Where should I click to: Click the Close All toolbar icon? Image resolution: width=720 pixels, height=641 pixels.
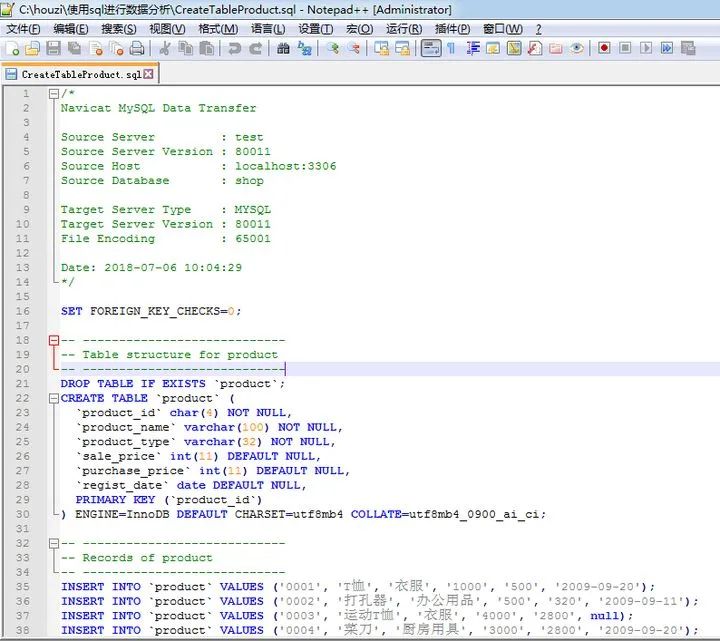click(117, 48)
